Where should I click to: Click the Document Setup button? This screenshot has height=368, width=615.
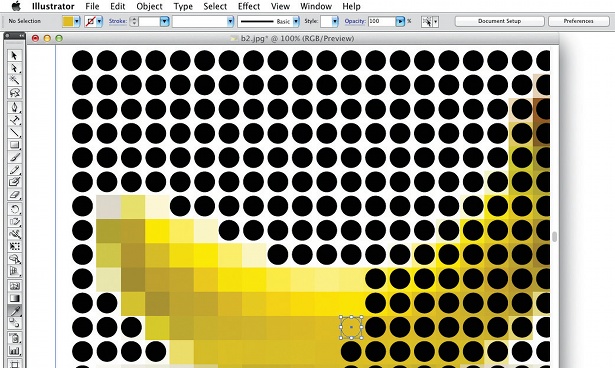pos(499,21)
